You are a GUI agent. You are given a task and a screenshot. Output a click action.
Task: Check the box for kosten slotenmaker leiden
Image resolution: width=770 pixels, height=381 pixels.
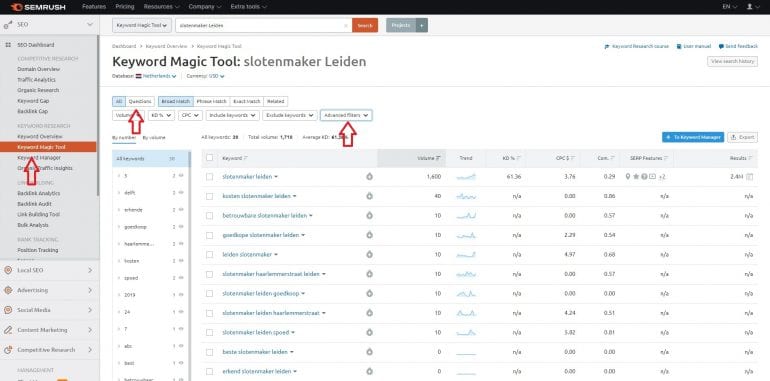(x=210, y=196)
